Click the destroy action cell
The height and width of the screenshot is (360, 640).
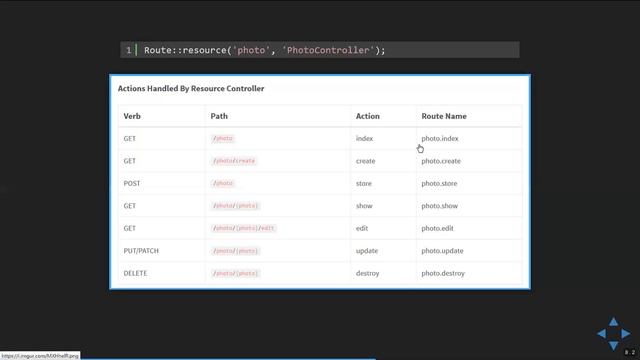coord(368,273)
